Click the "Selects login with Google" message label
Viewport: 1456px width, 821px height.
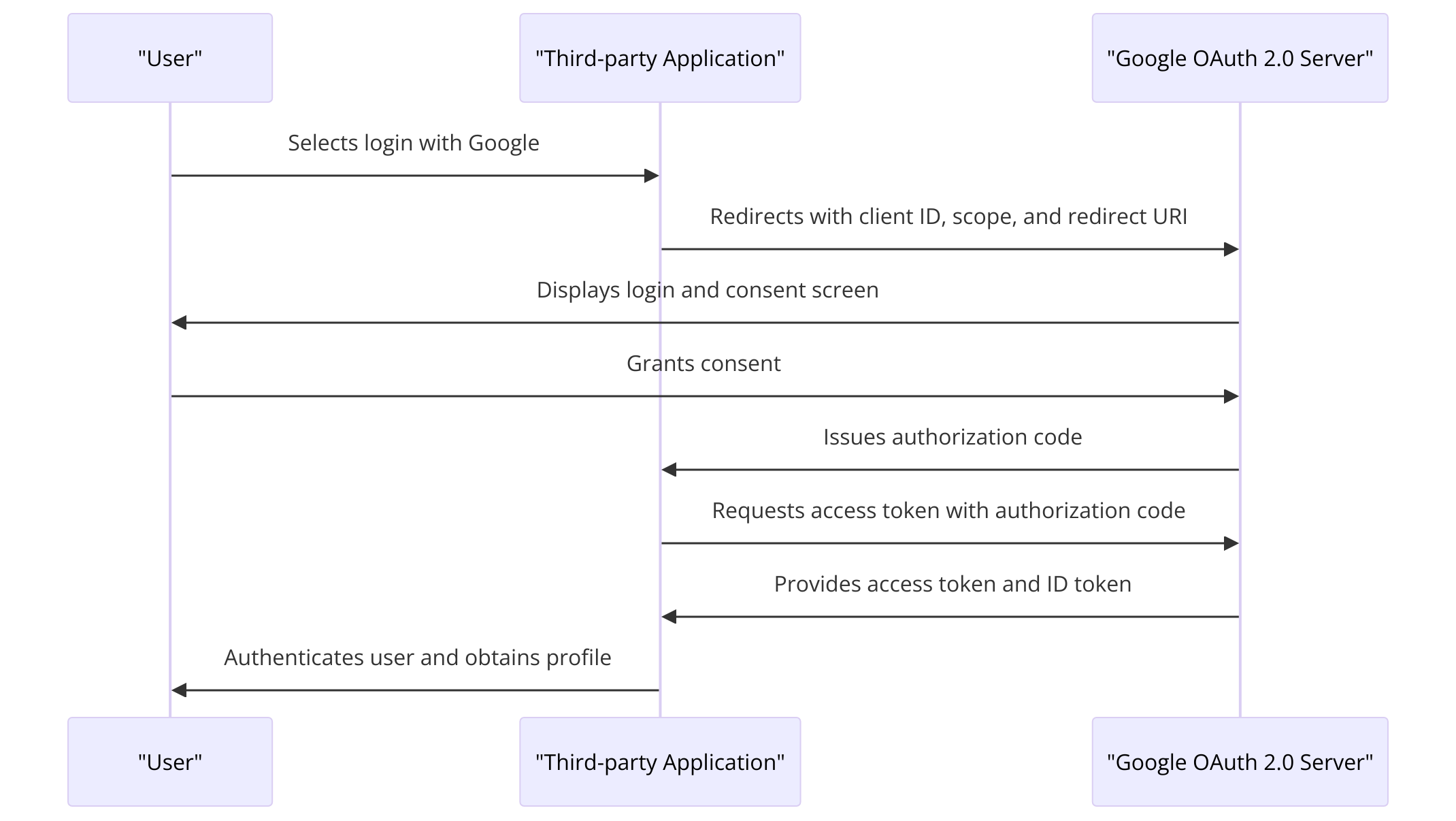pyautogui.click(x=414, y=143)
